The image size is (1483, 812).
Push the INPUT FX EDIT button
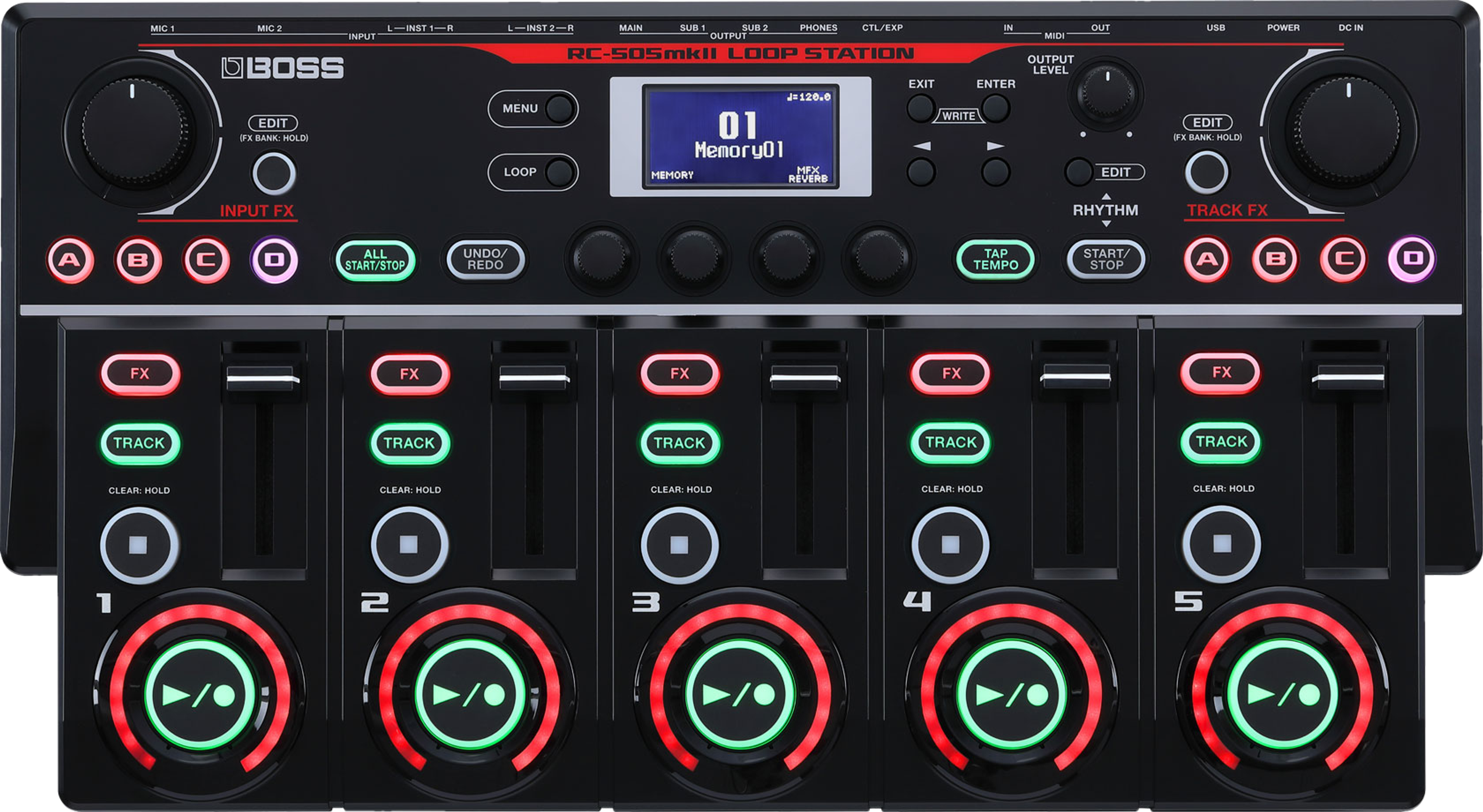point(274,173)
